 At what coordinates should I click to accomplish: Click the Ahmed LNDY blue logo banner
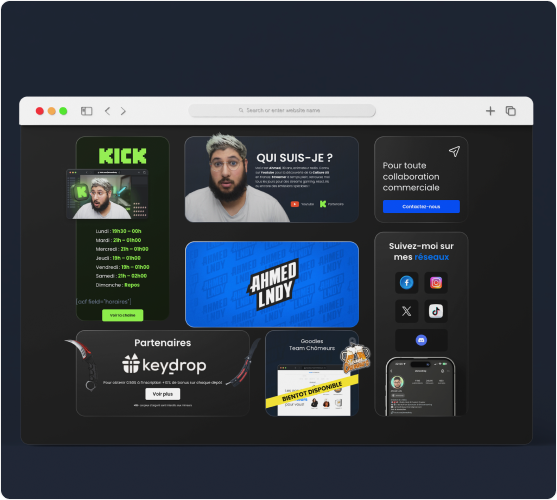point(272,284)
